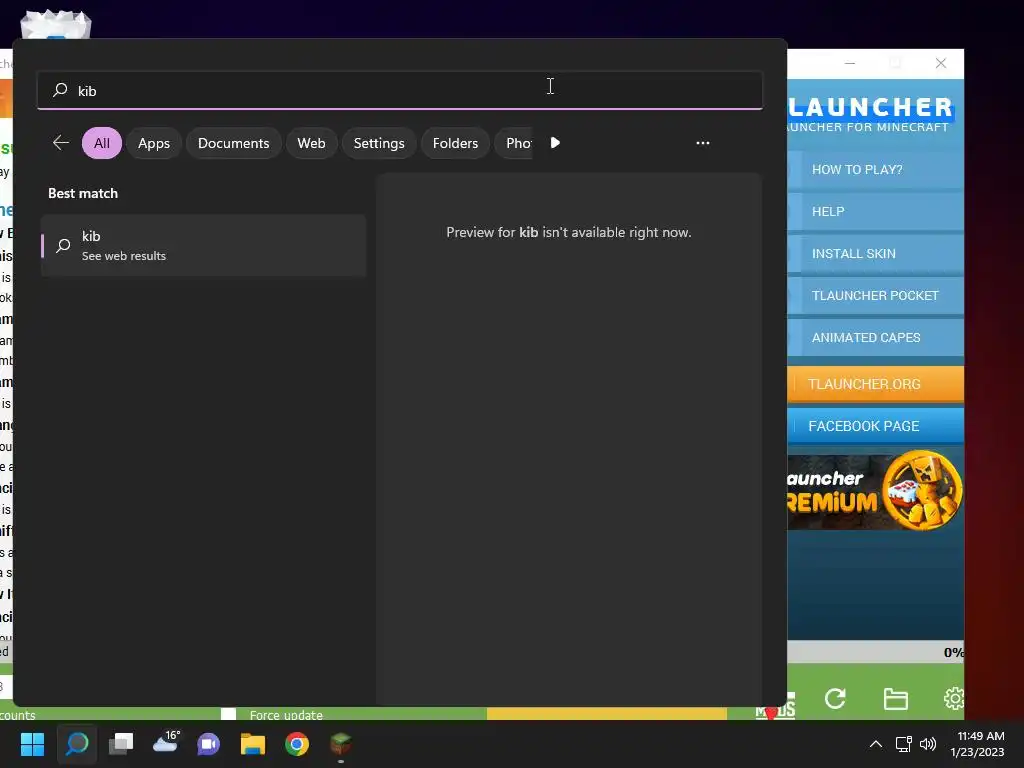Close the TLauncher window
The image size is (1024, 768).
point(940,63)
